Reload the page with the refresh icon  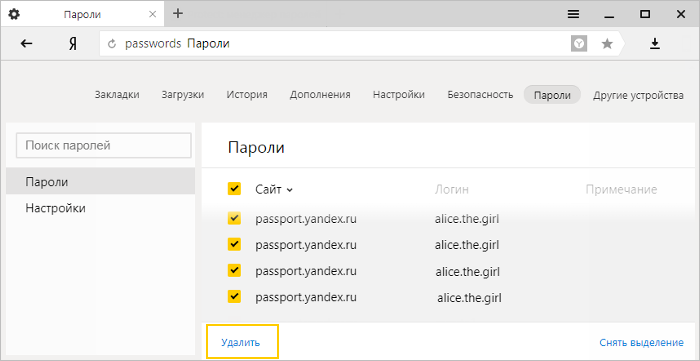[112, 44]
